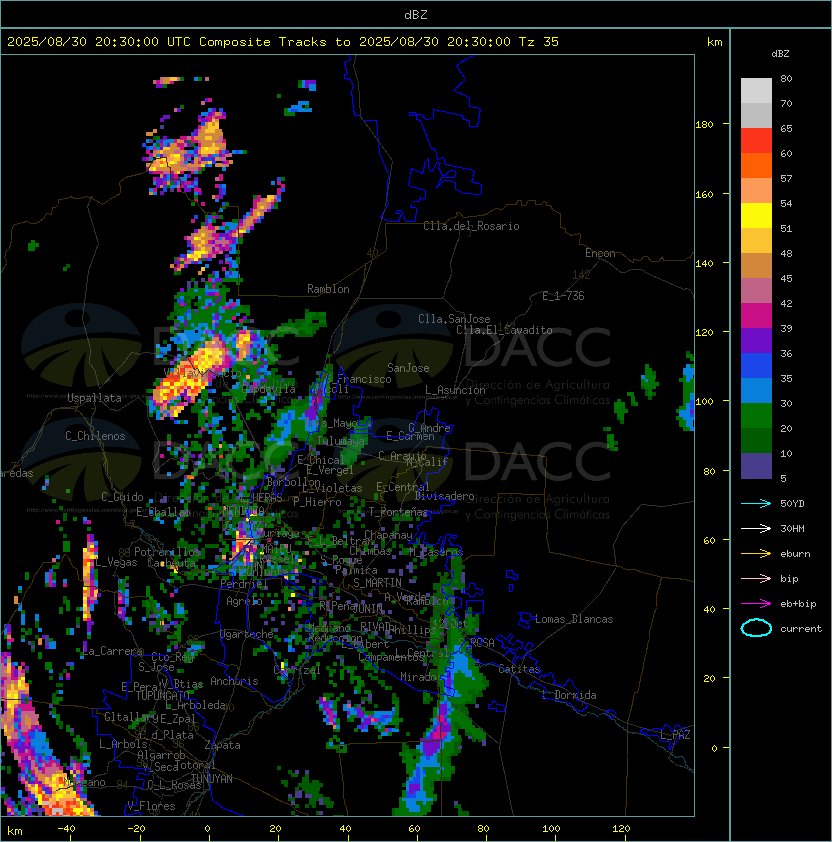Click the dBZ title at top

[416, 14]
